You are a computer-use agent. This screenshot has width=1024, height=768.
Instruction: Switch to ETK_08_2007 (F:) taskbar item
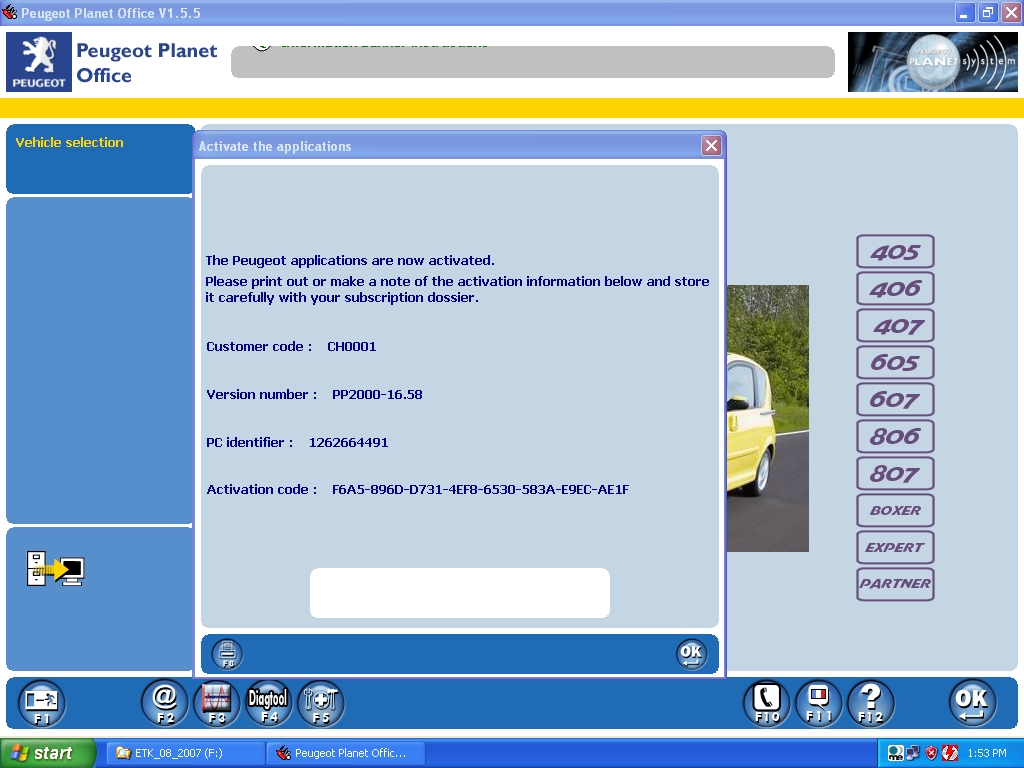pos(185,753)
